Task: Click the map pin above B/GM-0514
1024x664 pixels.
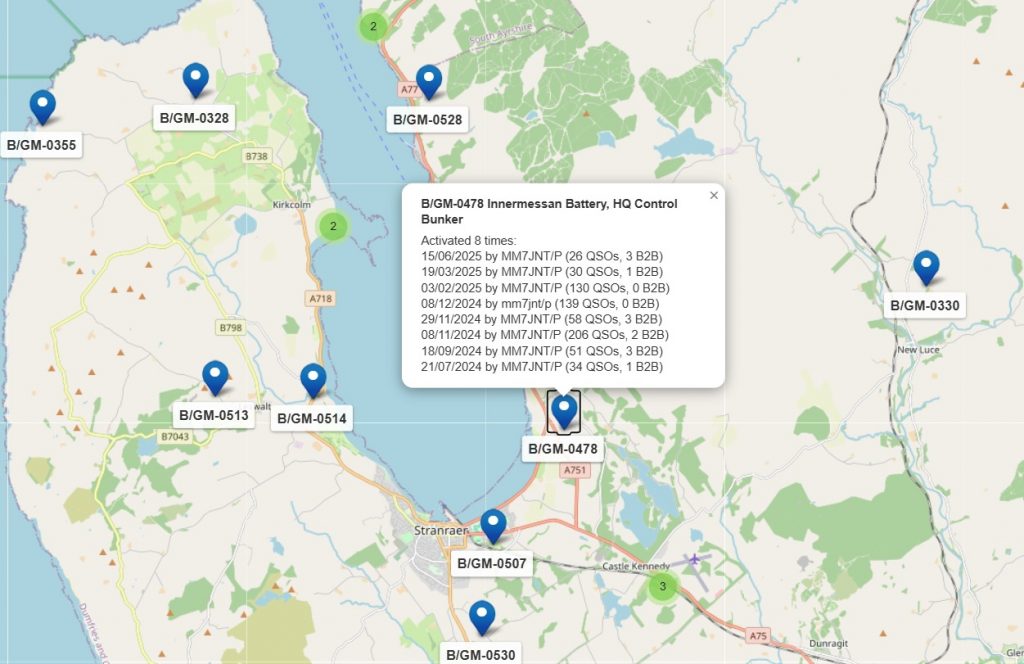Action: [x=313, y=380]
